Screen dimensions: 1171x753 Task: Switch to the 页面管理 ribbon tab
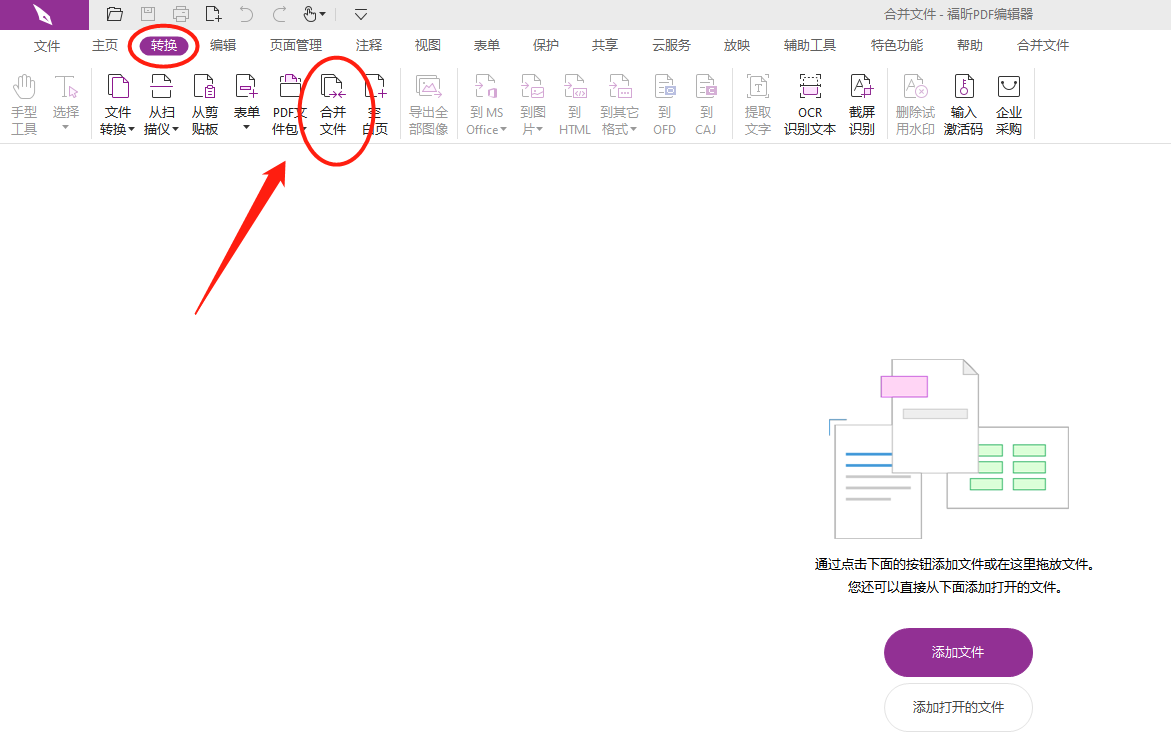tap(297, 44)
